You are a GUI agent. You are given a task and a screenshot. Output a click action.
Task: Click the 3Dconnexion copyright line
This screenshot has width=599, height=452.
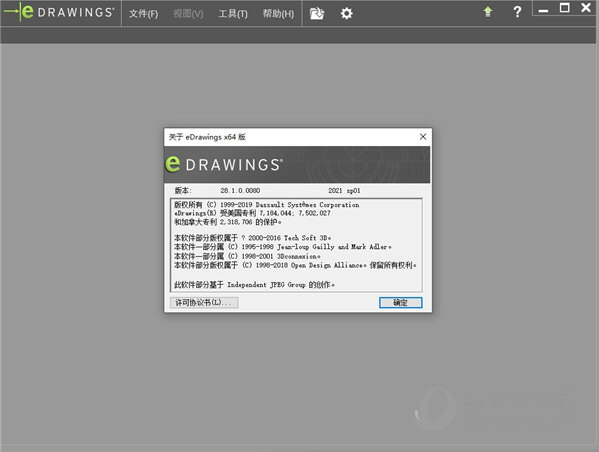(247, 256)
